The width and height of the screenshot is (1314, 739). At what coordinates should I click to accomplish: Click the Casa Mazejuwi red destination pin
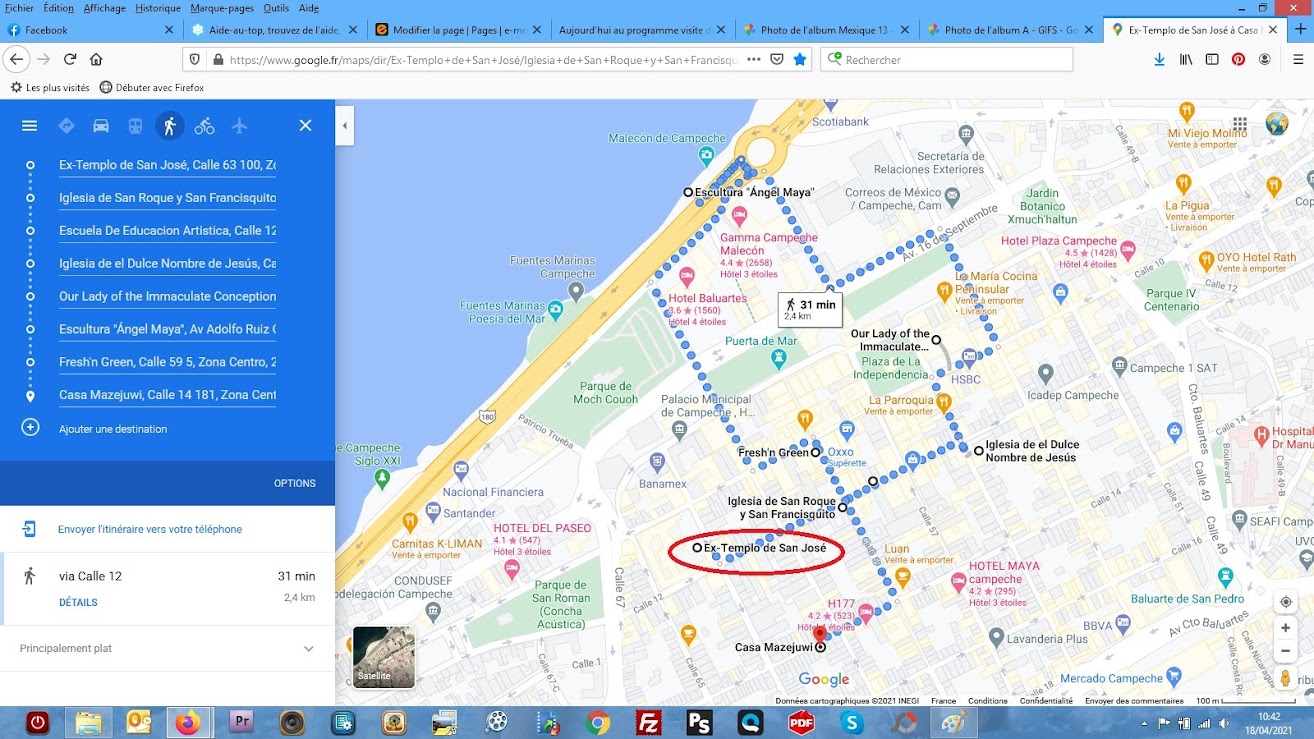coord(820,635)
